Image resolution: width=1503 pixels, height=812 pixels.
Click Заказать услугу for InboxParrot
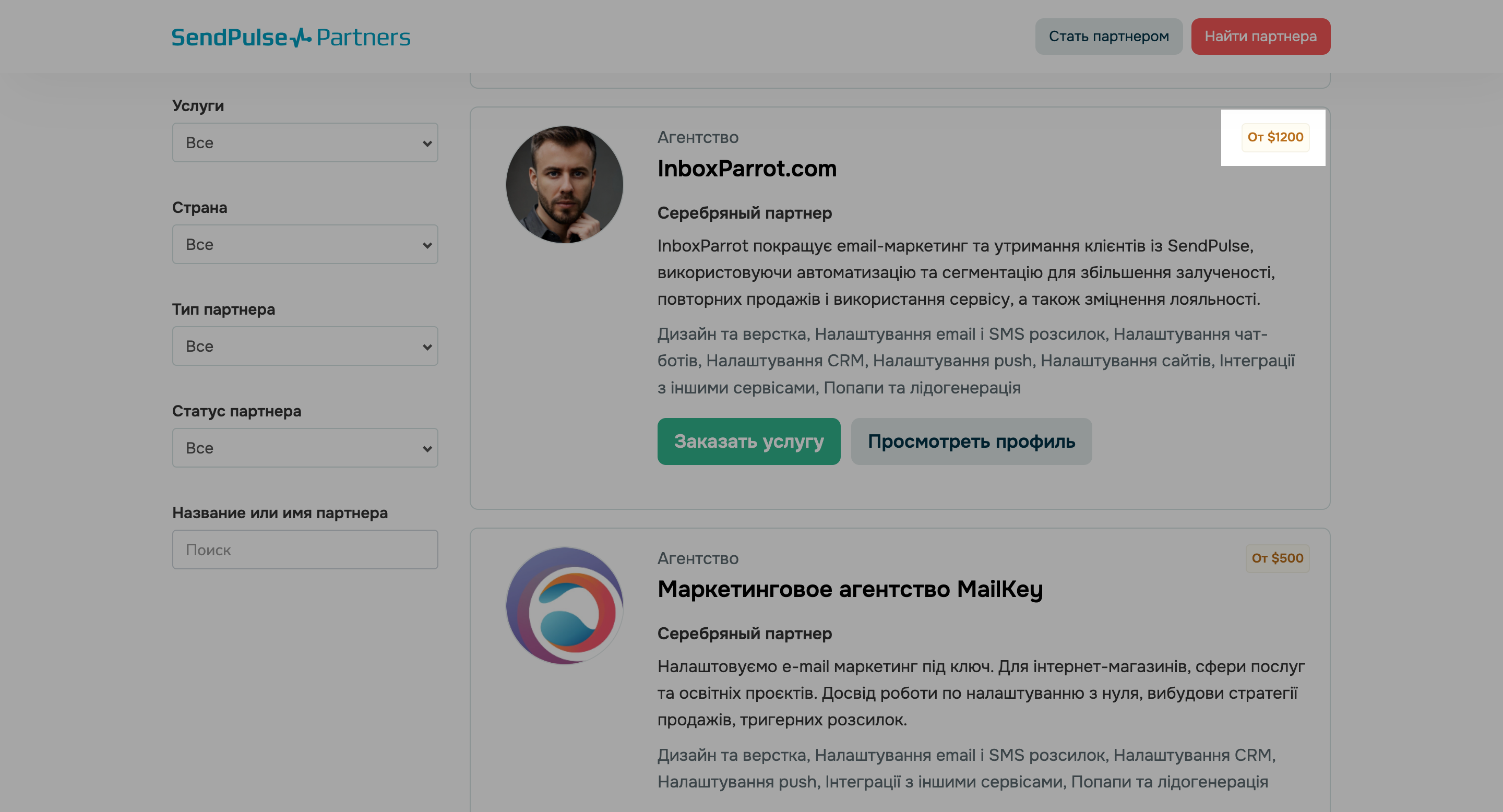click(748, 441)
